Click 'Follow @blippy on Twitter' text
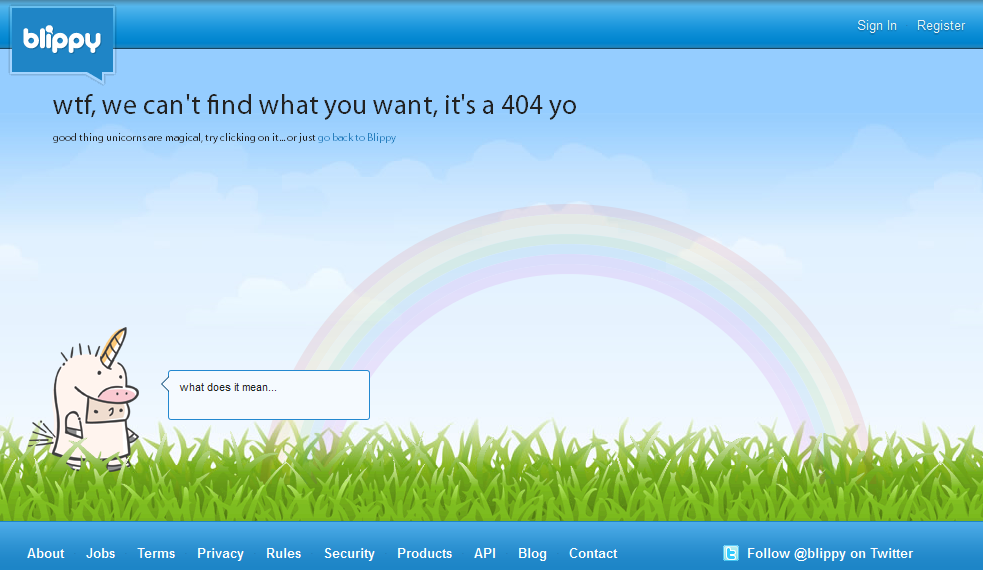The width and height of the screenshot is (983, 570). click(829, 553)
